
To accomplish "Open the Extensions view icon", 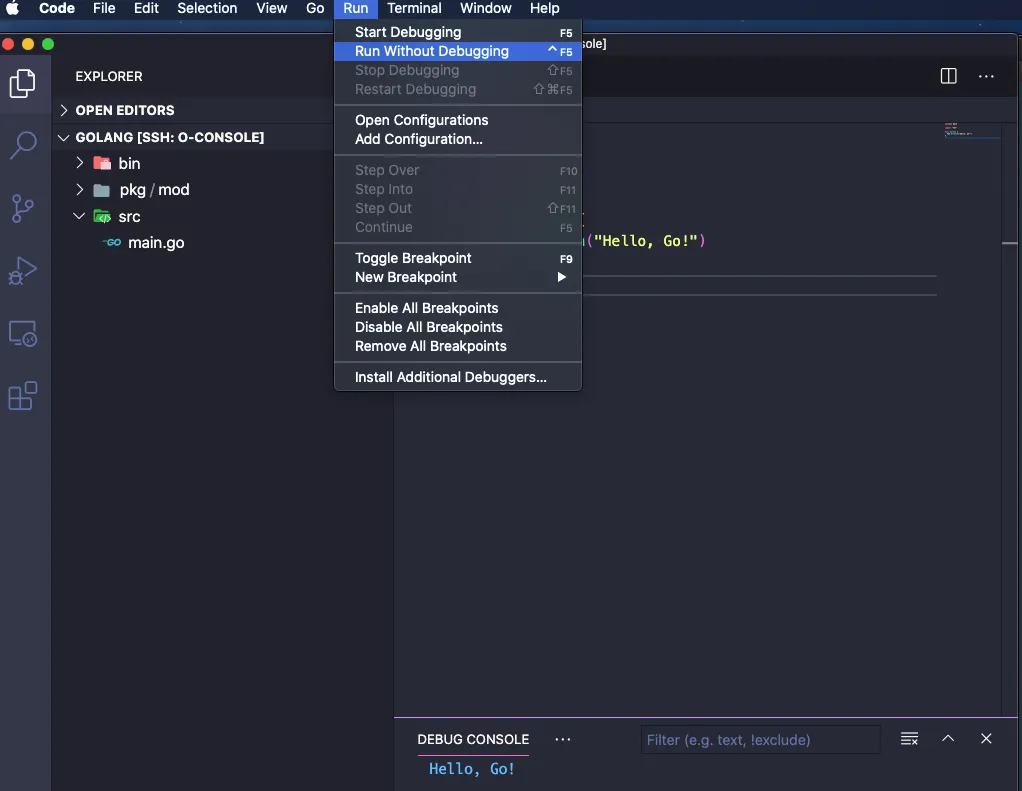I will (23, 396).
